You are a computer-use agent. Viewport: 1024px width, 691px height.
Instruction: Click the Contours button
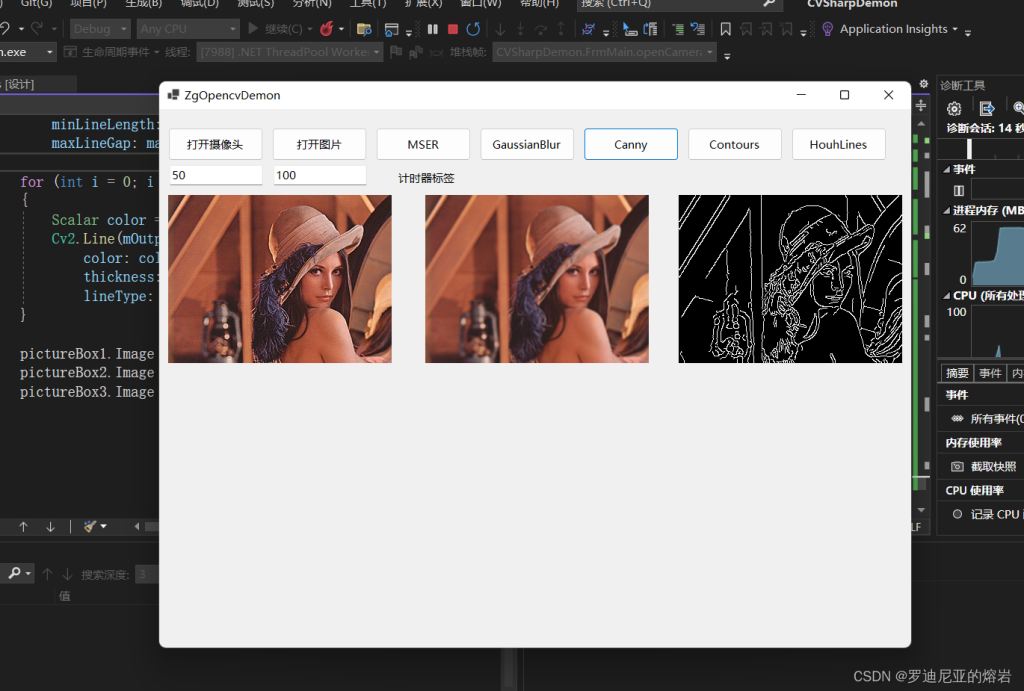click(x=735, y=144)
